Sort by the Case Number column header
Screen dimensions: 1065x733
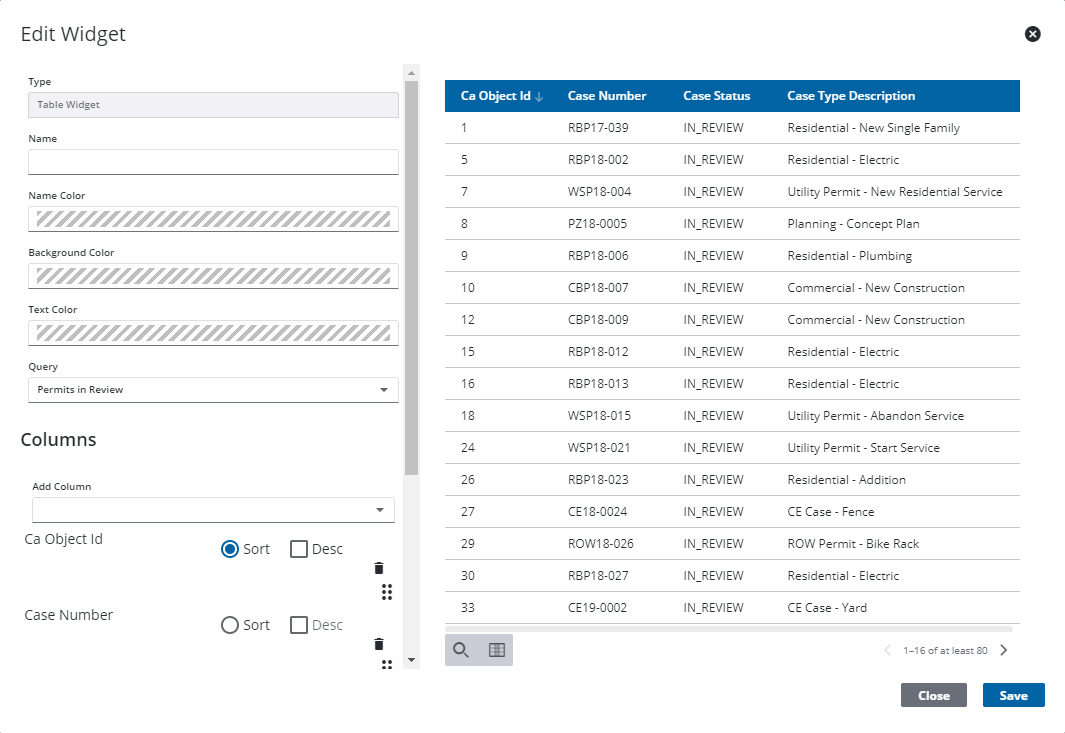[607, 96]
